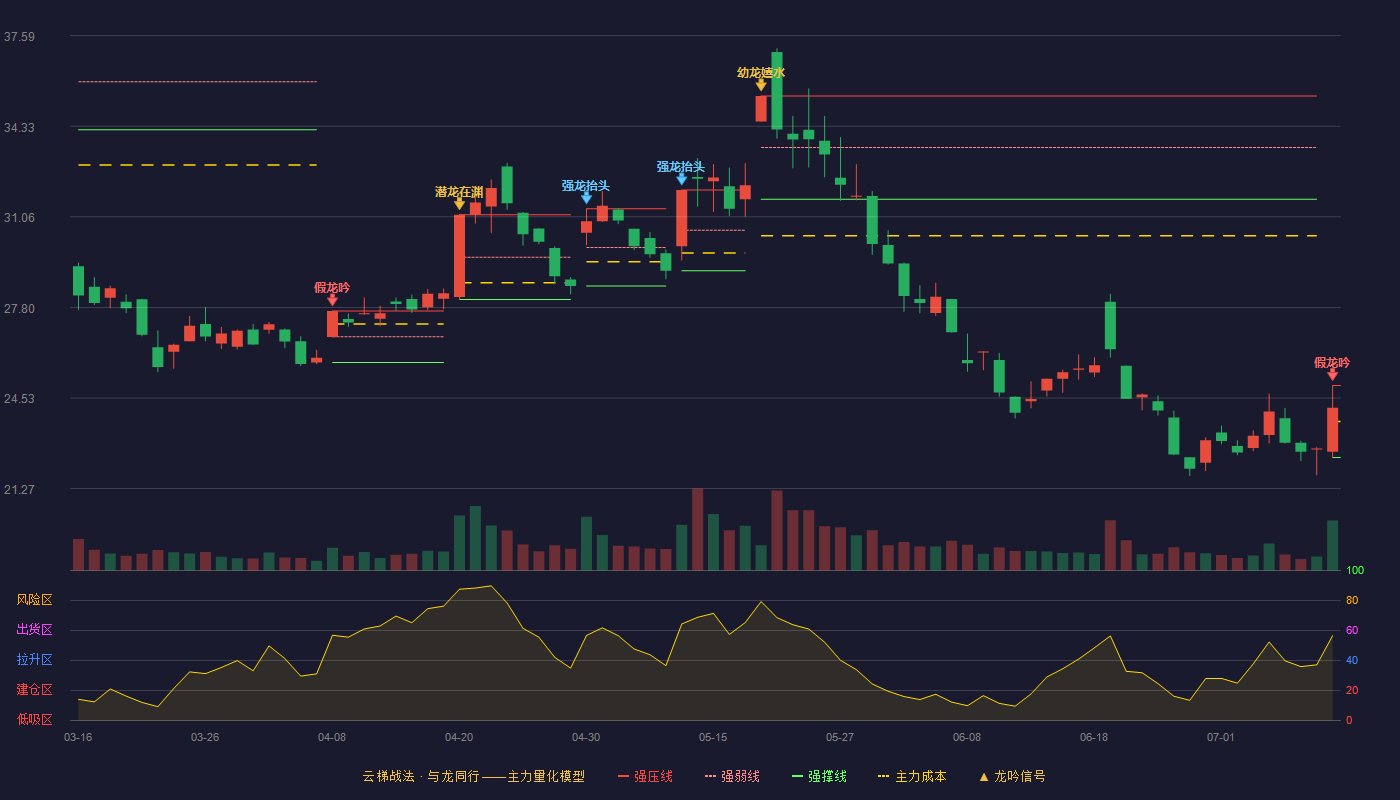Toggle the 强撑线 legend series
Image resolution: width=1400 pixels, height=800 pixels.
click(x=819, y=776)
